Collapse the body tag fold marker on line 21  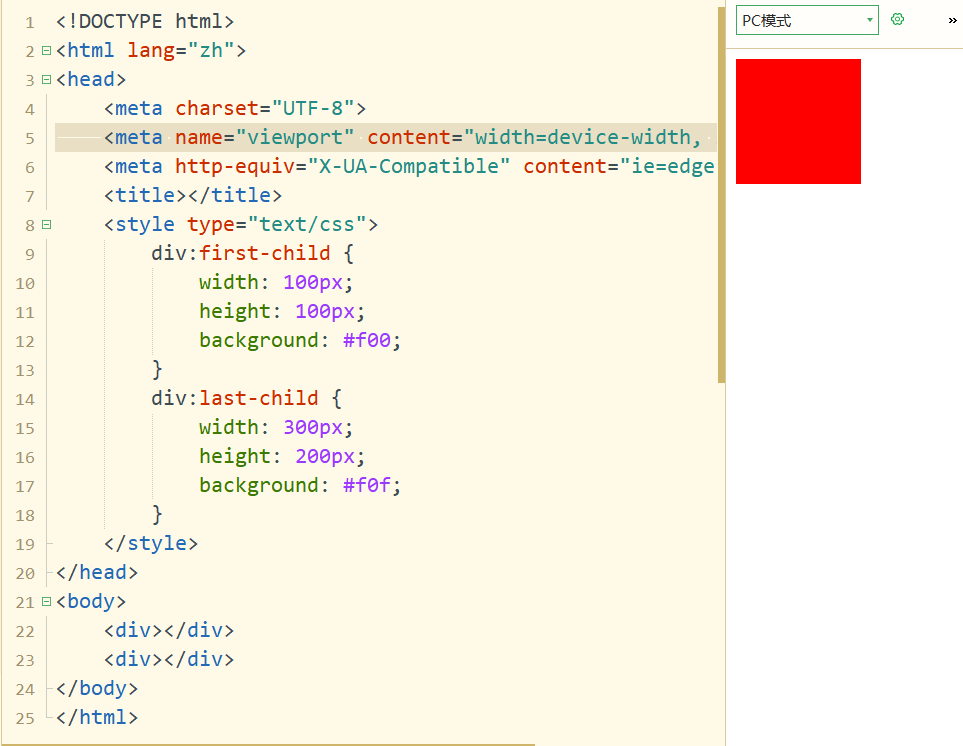[x=46, y=602]
